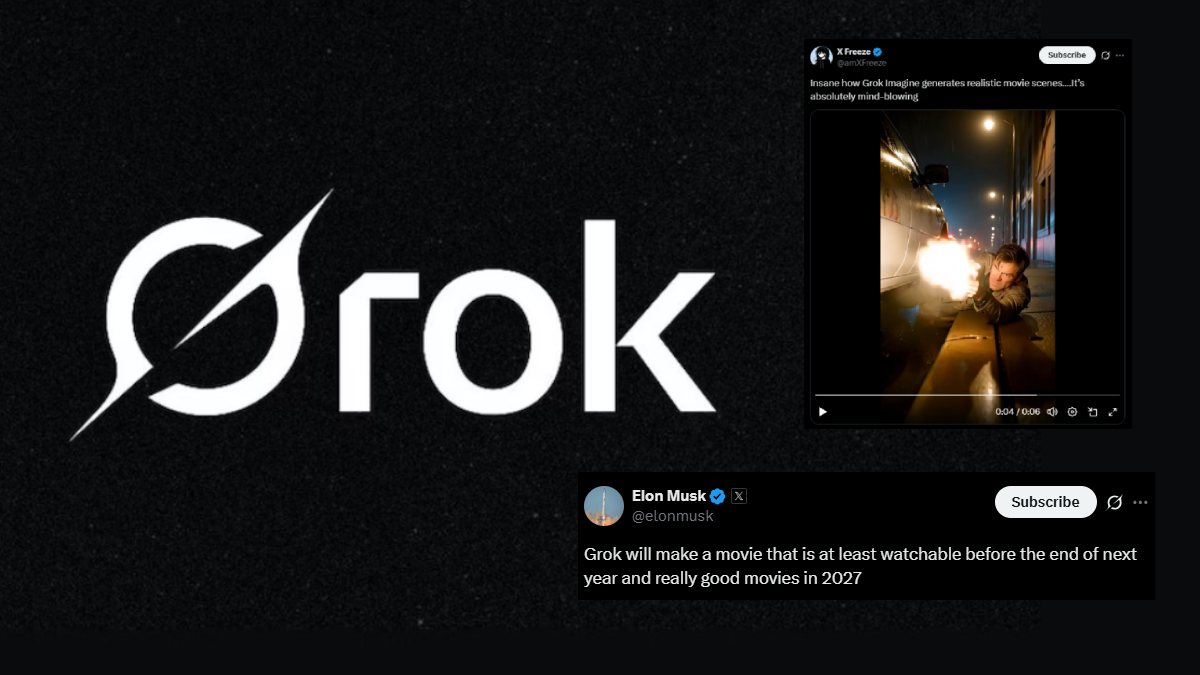Click the X affiliation badge beside Elon Musk

coord(739,496)
